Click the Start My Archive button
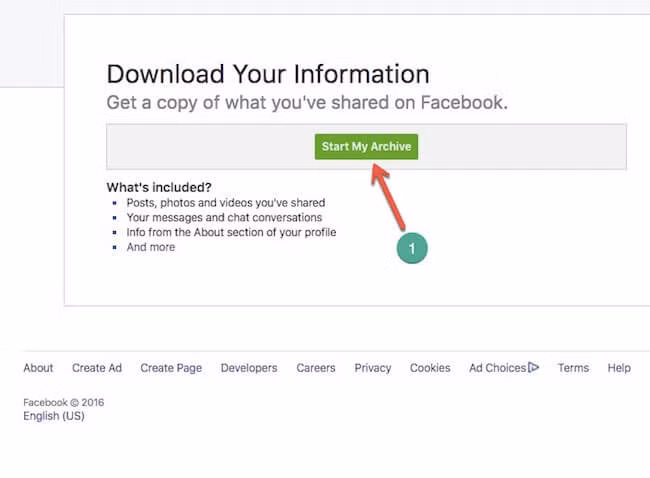650x478 pixels. pyautogui.click(x=366, y=147)
